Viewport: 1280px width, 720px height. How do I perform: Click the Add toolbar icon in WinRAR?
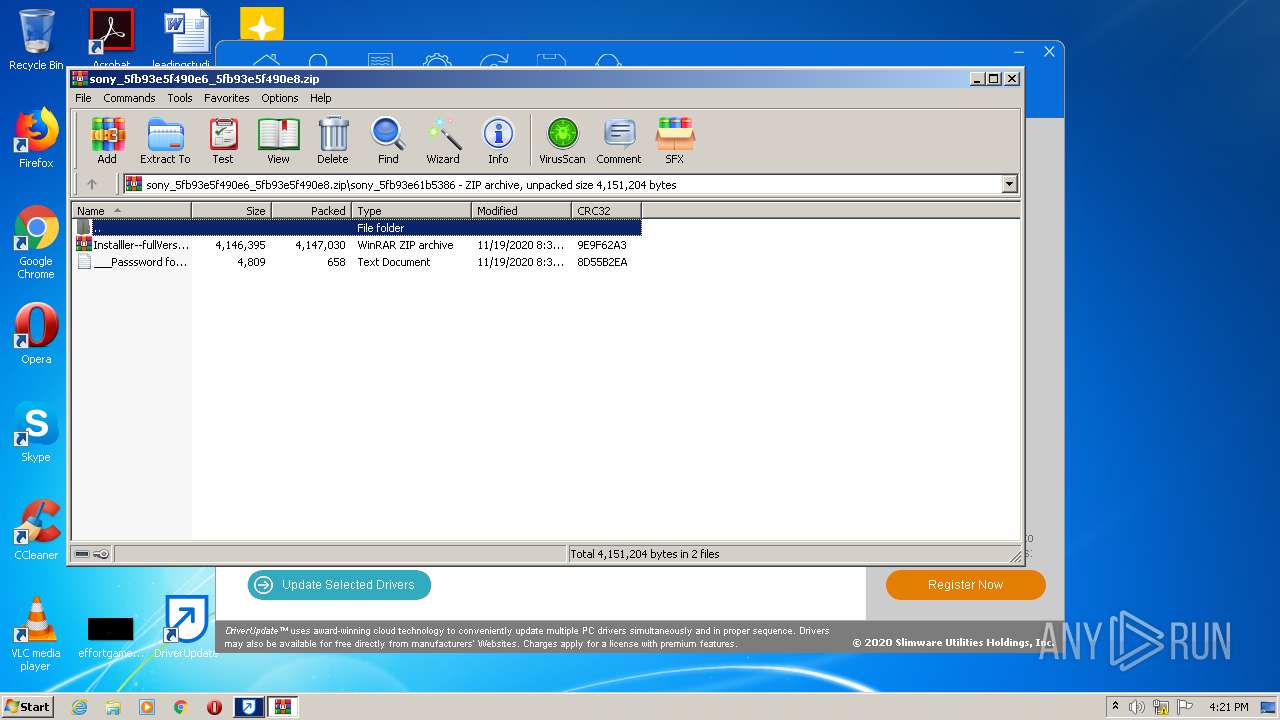coord(107,140)
